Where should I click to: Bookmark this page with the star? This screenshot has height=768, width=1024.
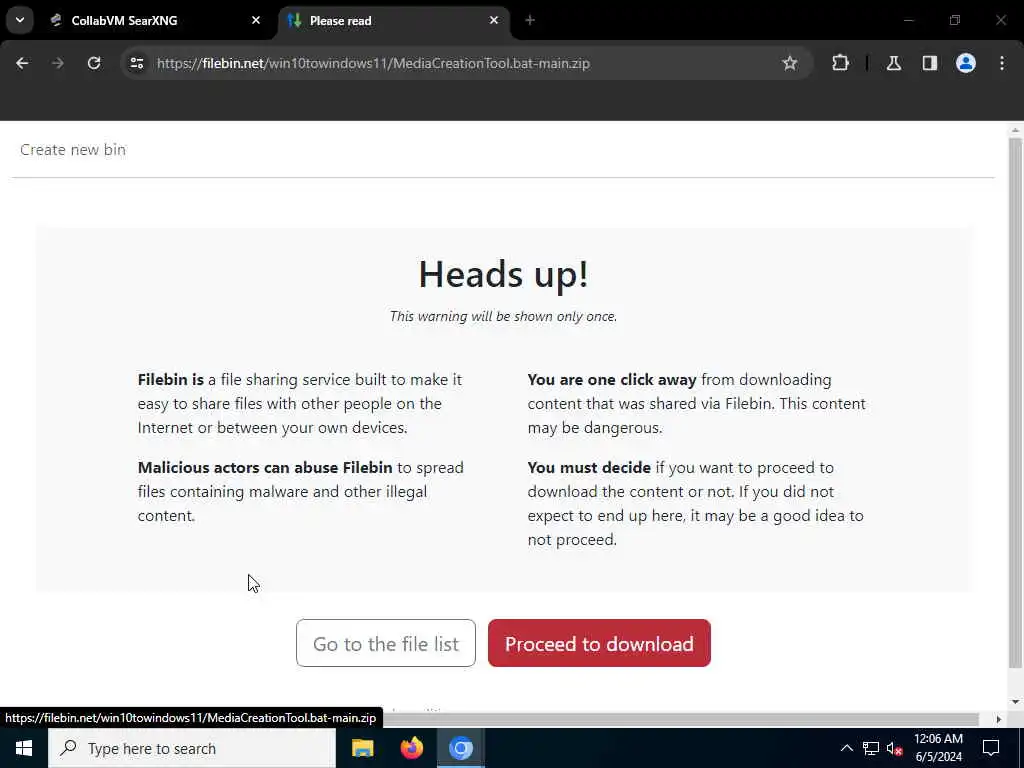point(790,63)
